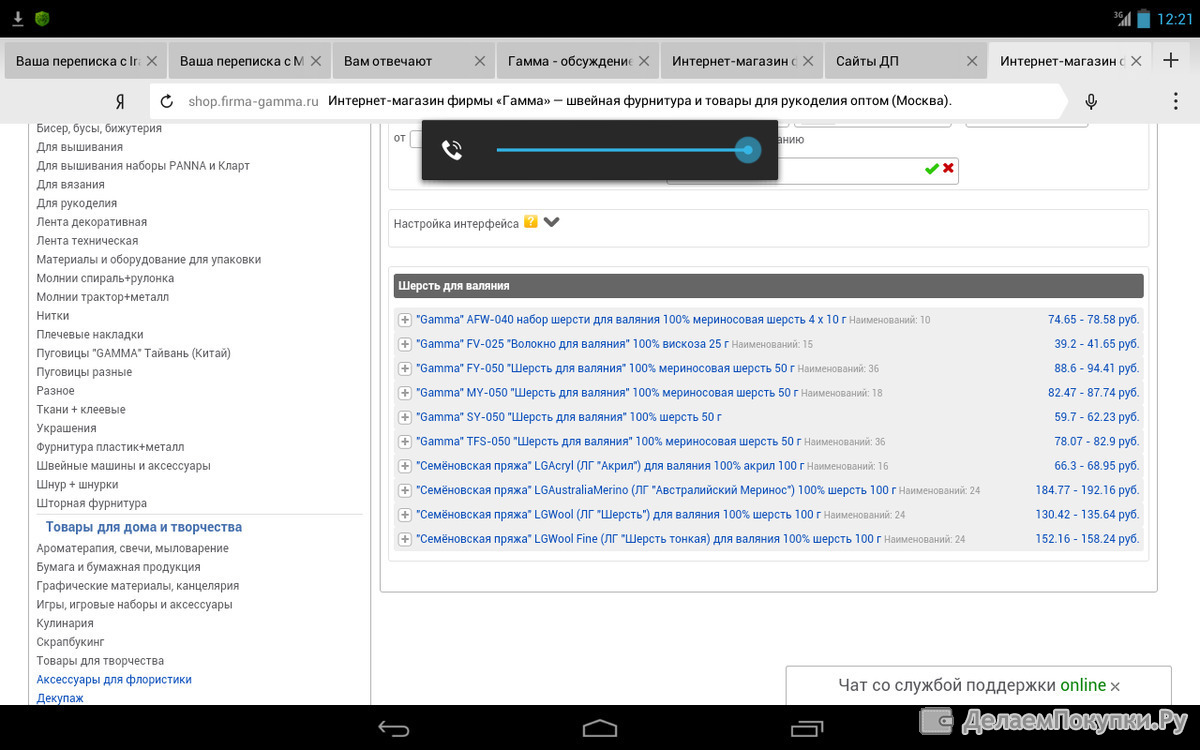Tap the green app notification icon
This screenshot has height=750, width=1200.
42,18
